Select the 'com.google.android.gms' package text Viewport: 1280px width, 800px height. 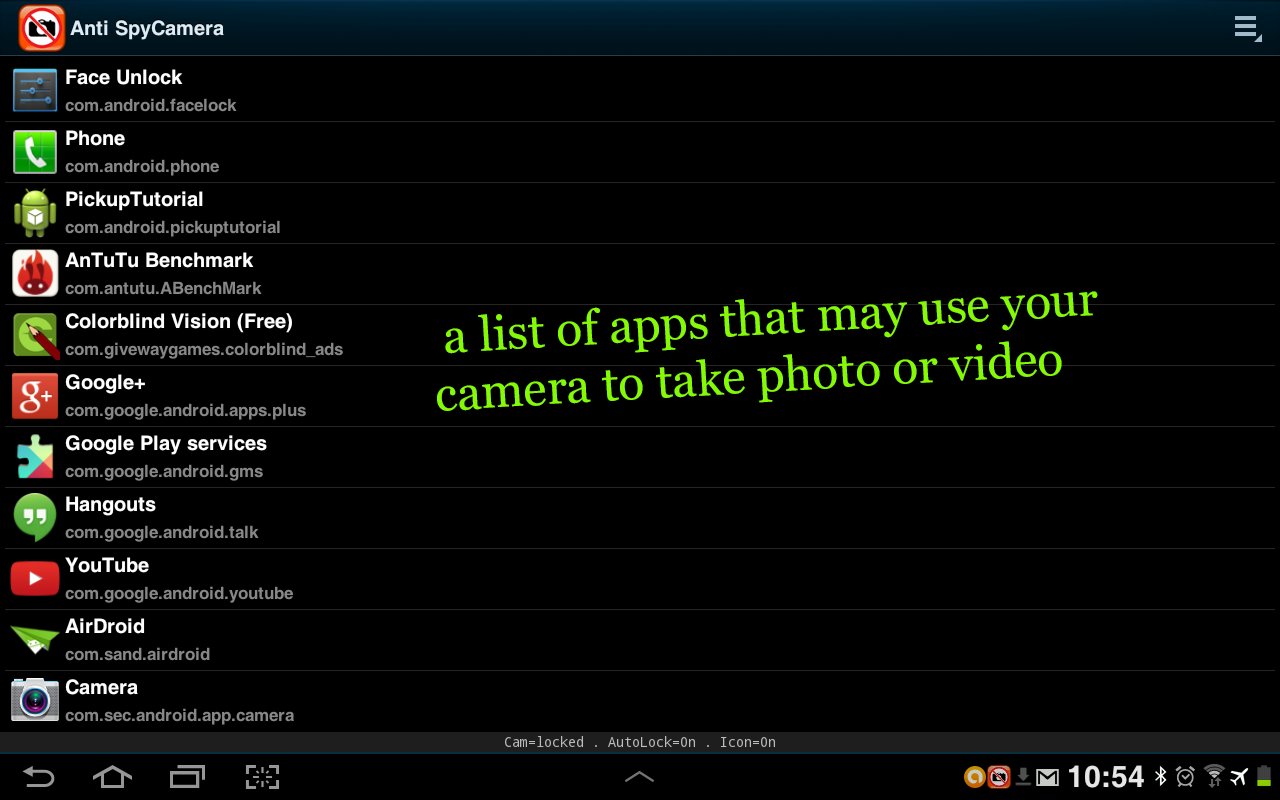[164, 471]
